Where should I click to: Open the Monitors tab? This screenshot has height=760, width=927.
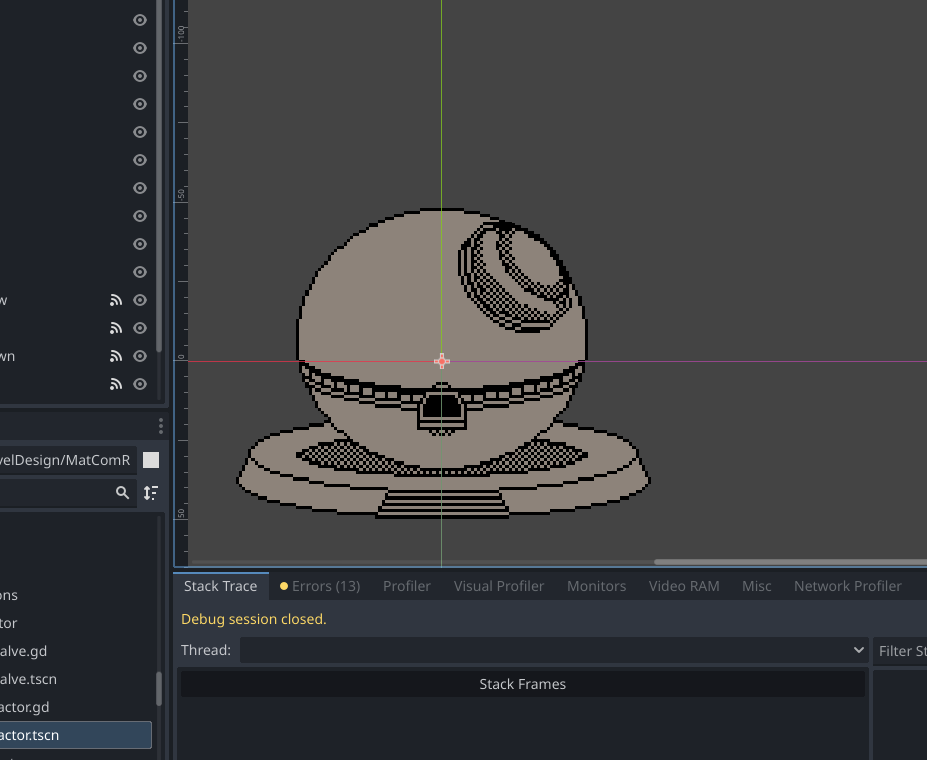(596, 586)
